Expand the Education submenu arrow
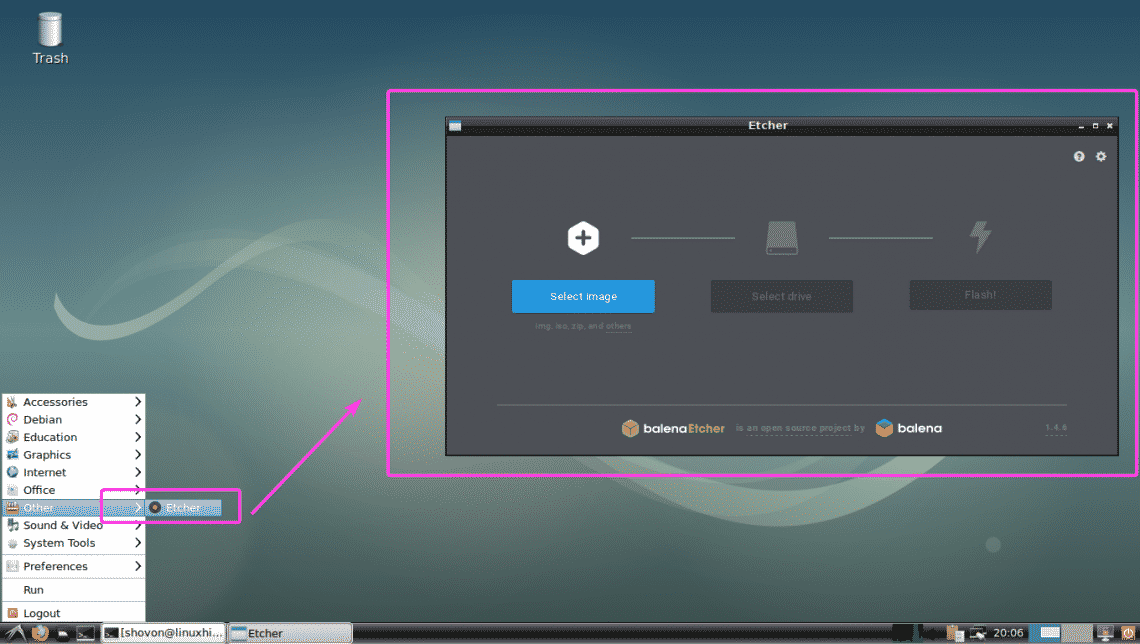Viewport: 1140px width, 644px height. click(137, 437)
